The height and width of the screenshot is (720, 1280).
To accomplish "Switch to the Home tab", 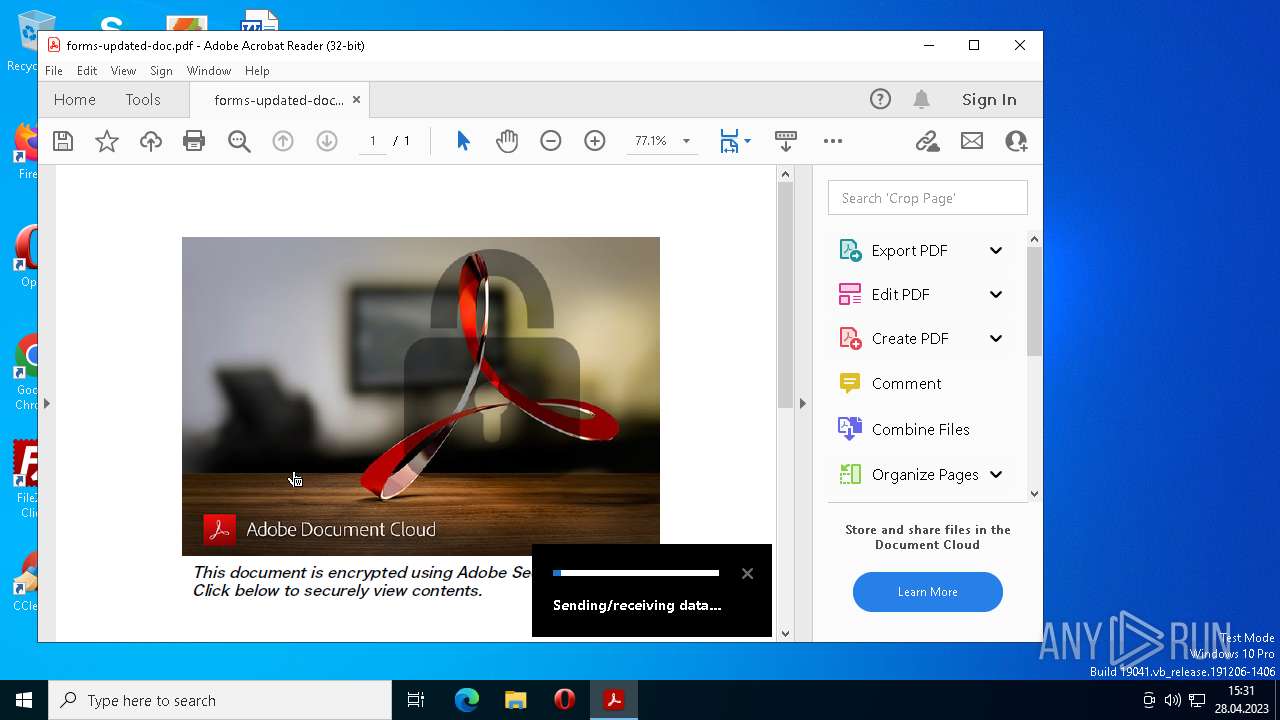I will [x=75, y=100].
